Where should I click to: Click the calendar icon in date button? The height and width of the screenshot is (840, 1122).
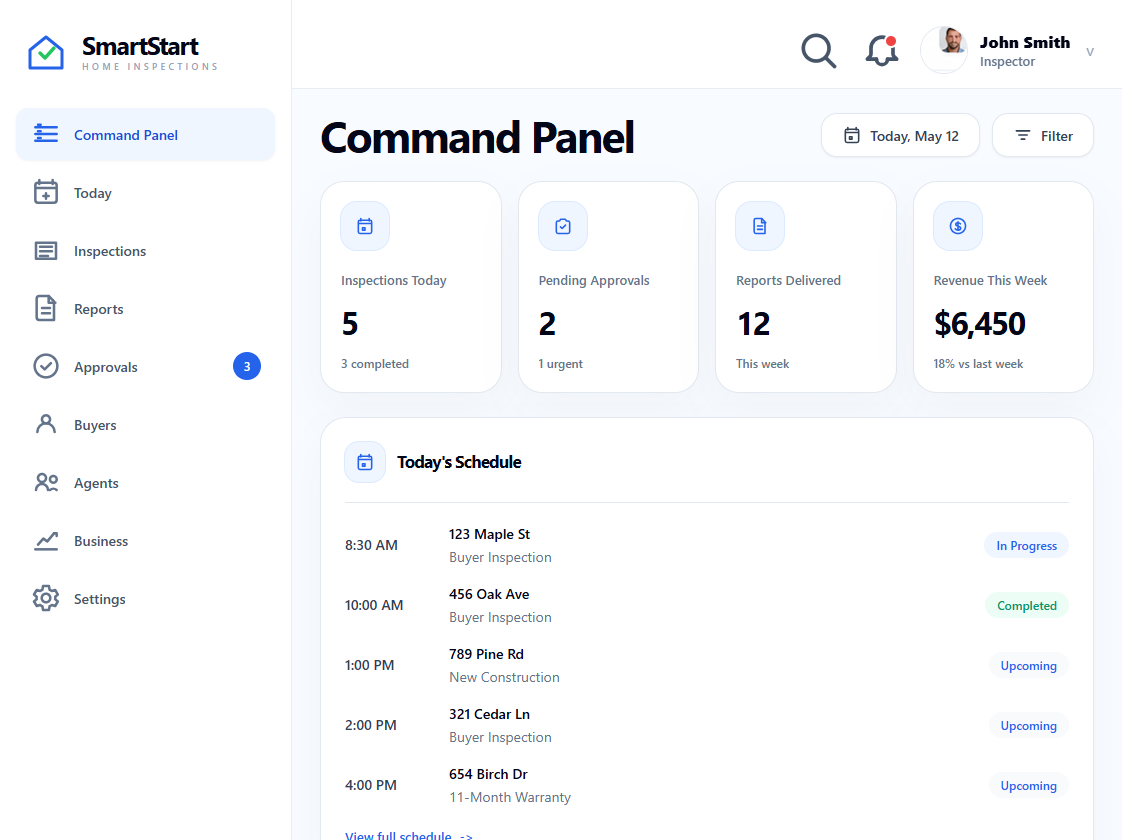coord(852,135)
